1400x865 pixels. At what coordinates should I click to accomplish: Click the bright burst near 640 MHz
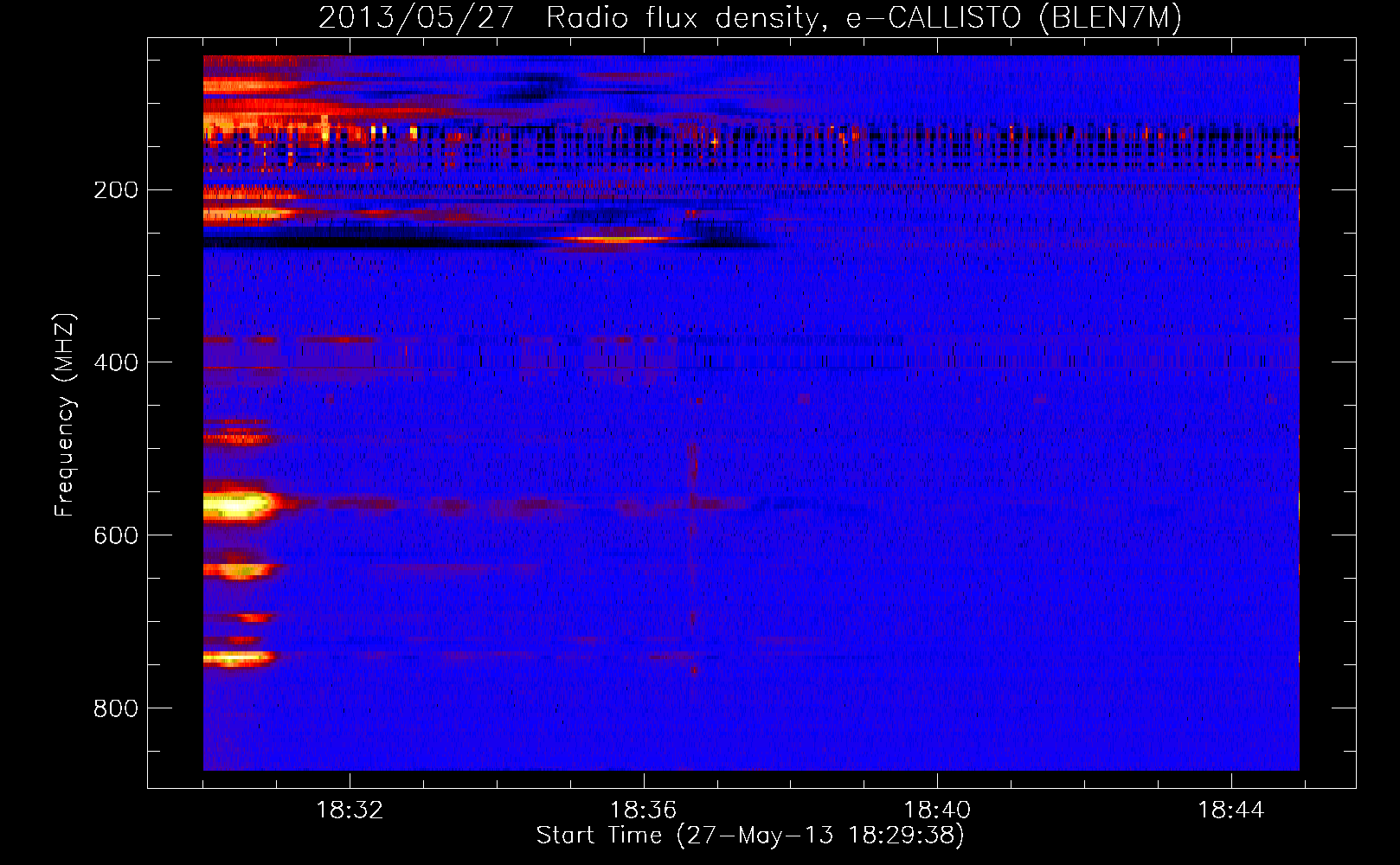click(239, 569)
